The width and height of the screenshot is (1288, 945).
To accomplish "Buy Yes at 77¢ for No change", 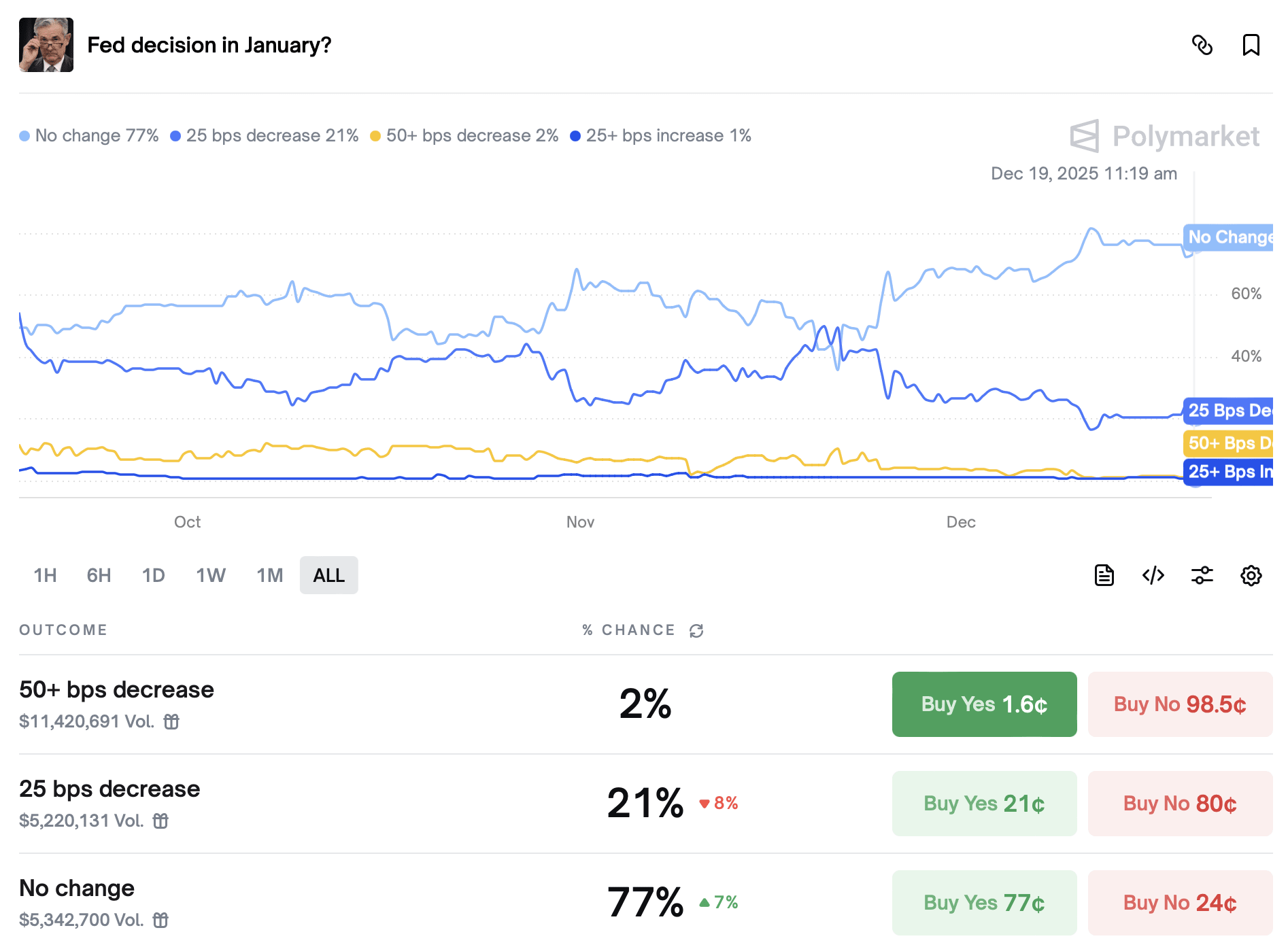I will (984, 903).
